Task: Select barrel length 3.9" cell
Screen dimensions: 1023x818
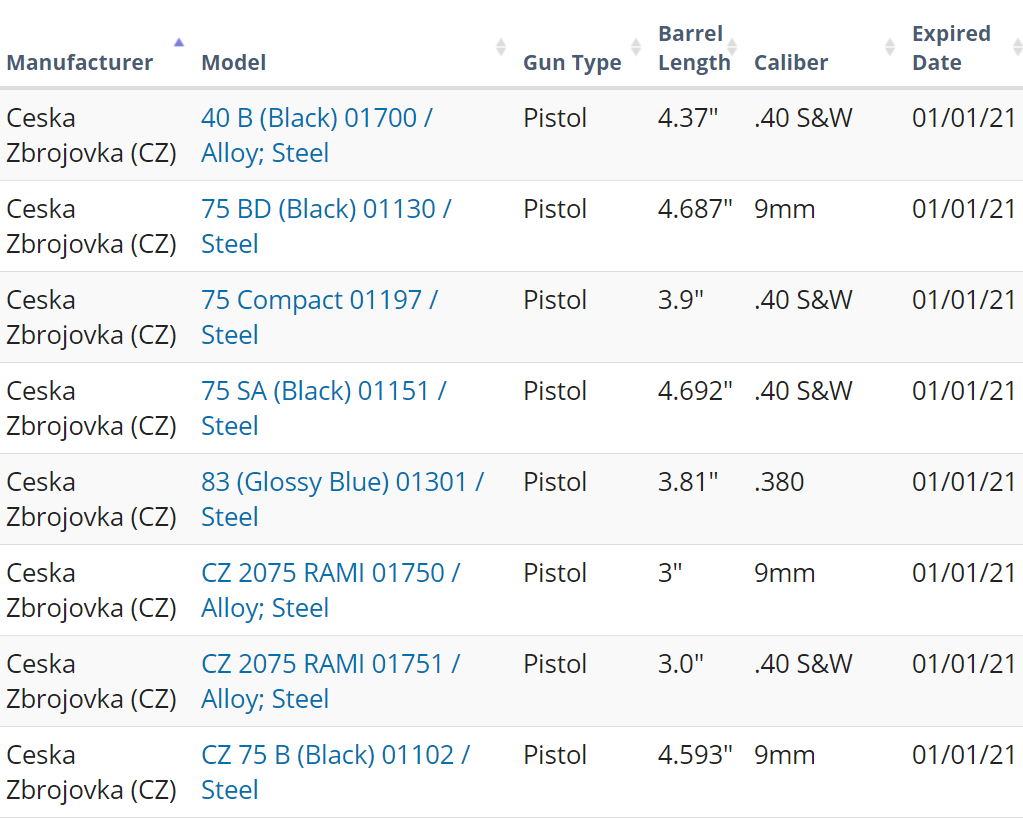Action: pyautogui.click(x=680, y=300)
